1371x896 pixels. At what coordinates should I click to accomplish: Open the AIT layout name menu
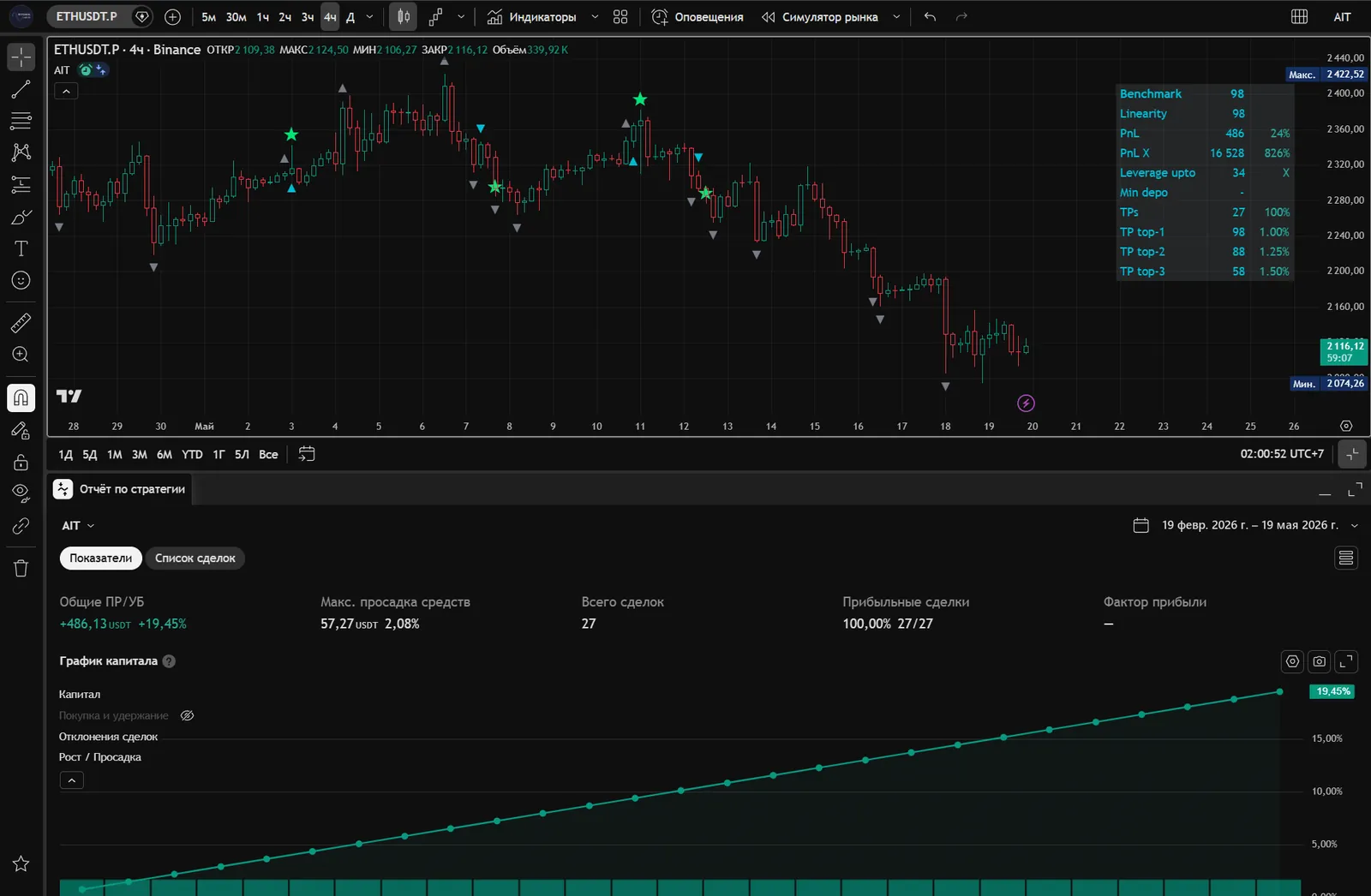[1342, 17]
